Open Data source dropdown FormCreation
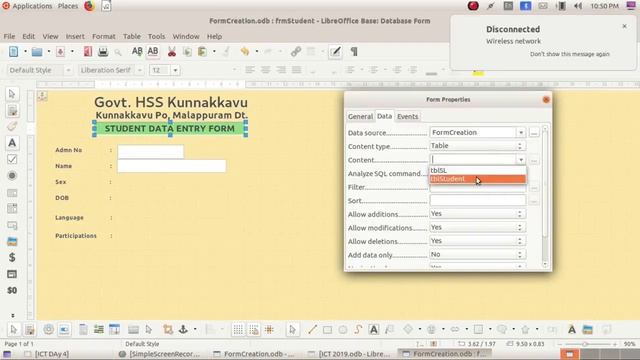Screen dimensions: 640x360 520,133
